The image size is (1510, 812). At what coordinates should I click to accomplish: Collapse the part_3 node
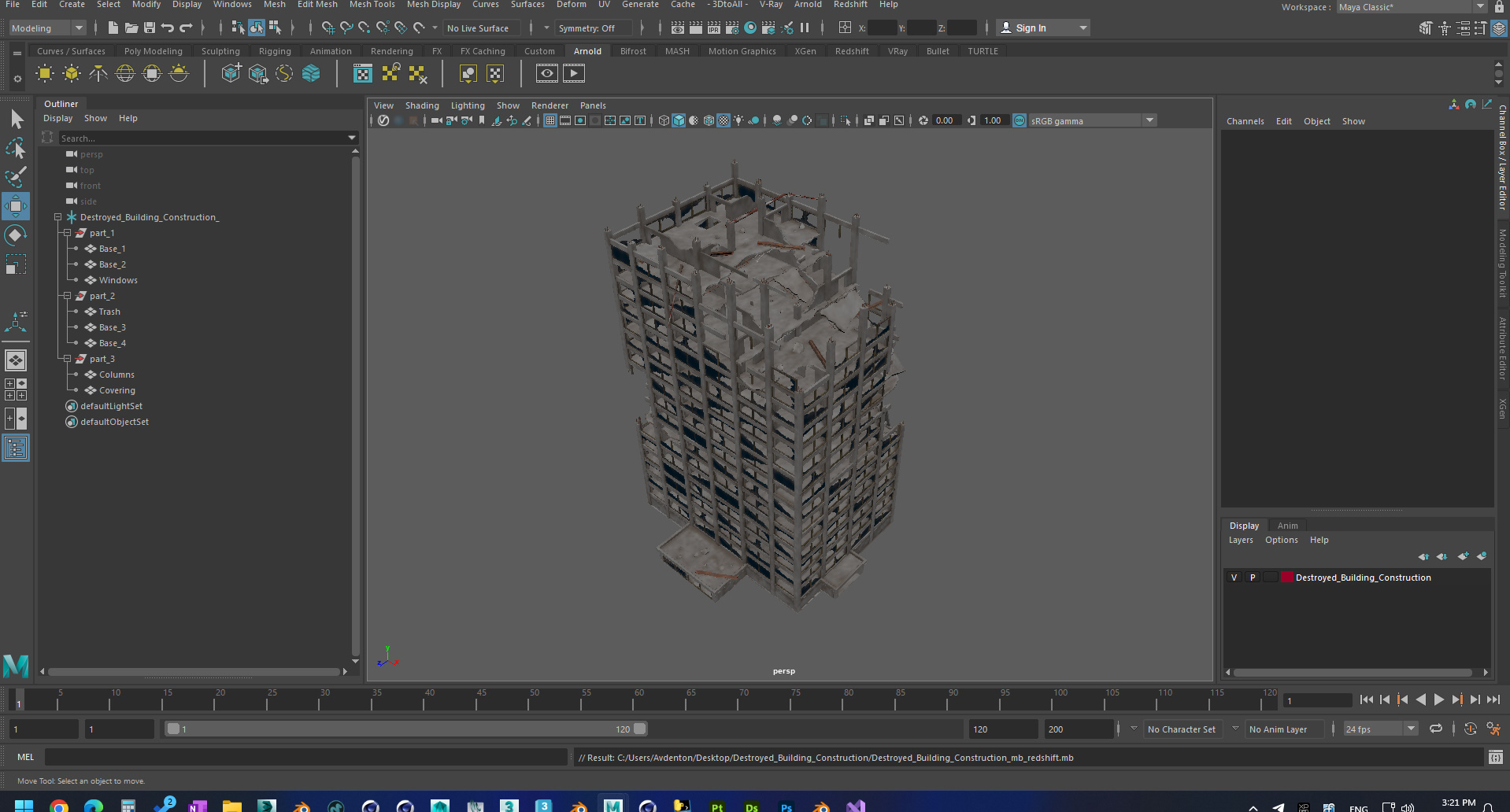pyautogui.click(x=68, y=359)
